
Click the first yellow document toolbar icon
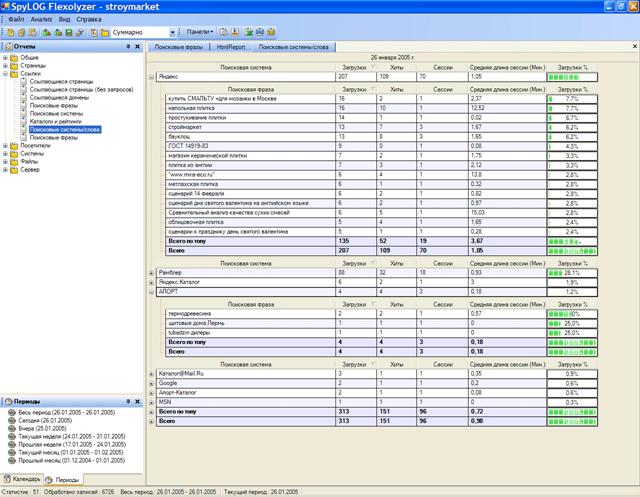point(11,32)
